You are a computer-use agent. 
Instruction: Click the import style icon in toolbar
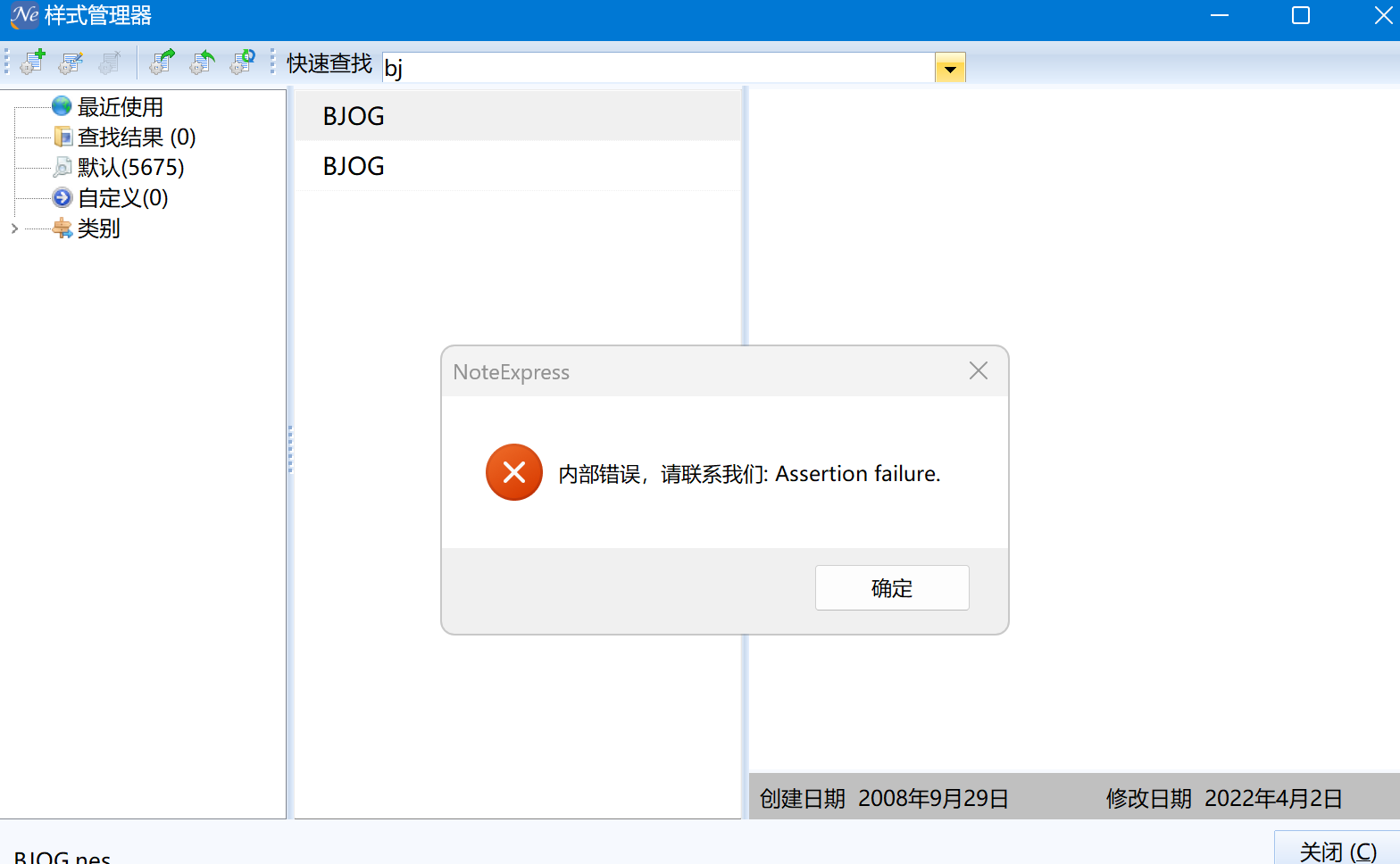[x=203, y=62]
